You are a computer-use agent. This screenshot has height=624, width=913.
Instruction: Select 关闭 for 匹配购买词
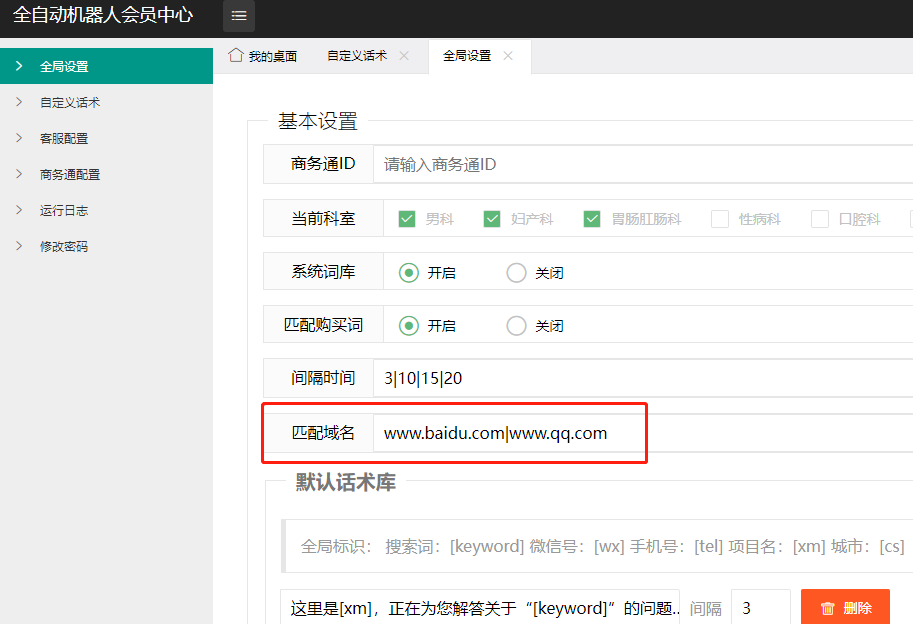click(x=516, y=325)
